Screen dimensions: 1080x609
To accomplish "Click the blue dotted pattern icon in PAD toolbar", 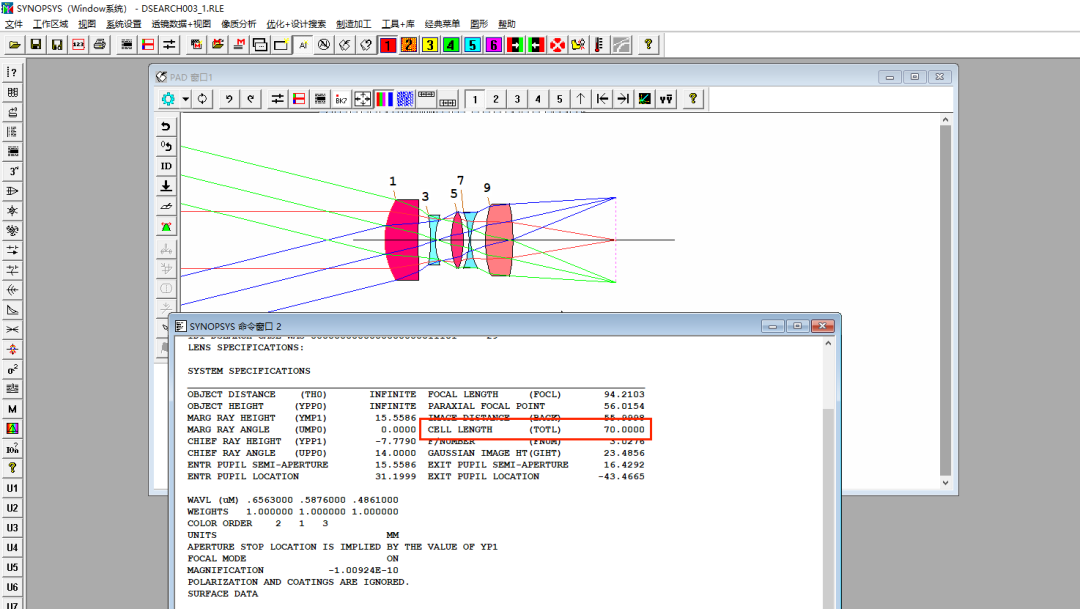I will click(405, 99).
